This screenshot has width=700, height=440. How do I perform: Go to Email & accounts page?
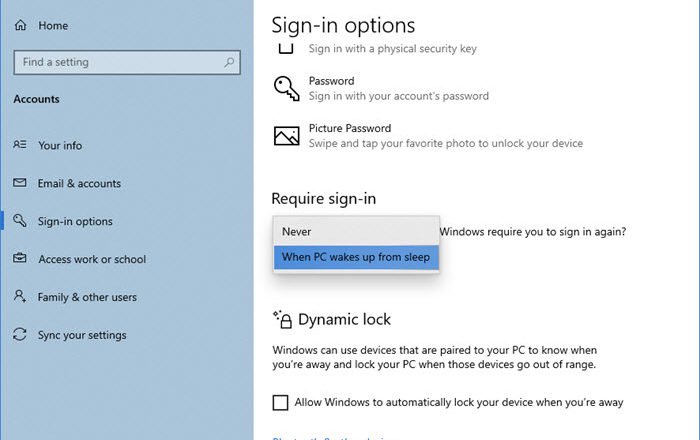coord(79,183)
